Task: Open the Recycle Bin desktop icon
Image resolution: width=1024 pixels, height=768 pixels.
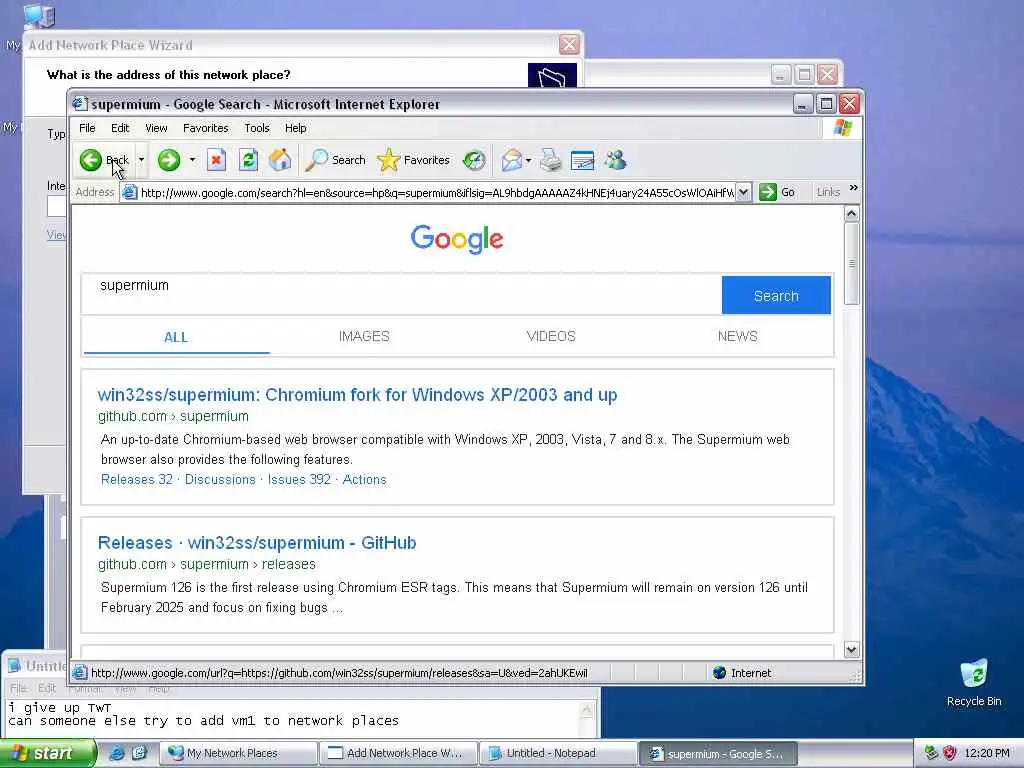Action: click(974, 683)
